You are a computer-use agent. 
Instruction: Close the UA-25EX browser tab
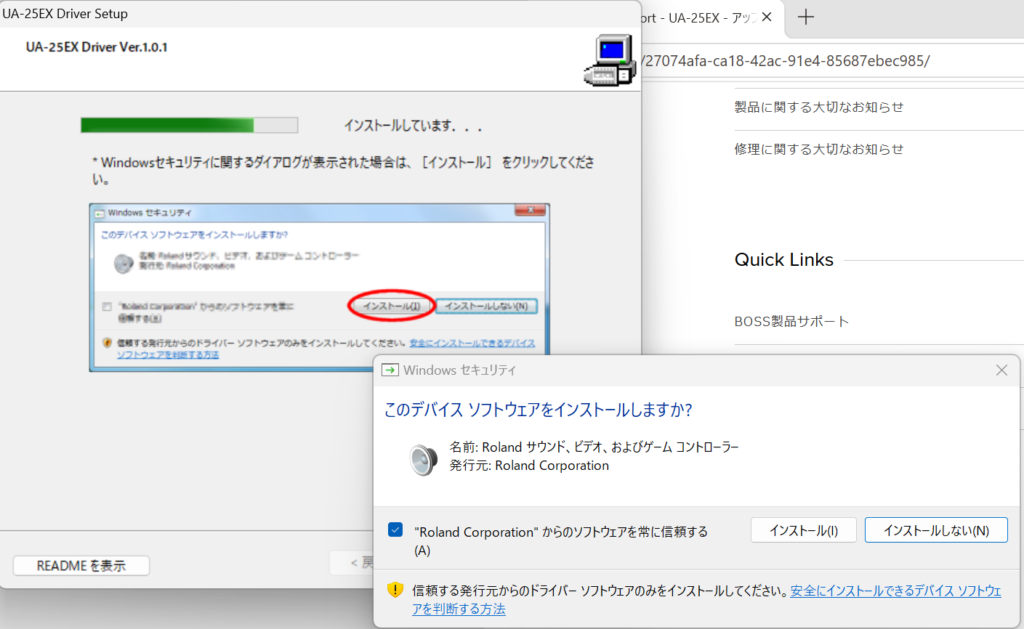click(x=767, y=17)
